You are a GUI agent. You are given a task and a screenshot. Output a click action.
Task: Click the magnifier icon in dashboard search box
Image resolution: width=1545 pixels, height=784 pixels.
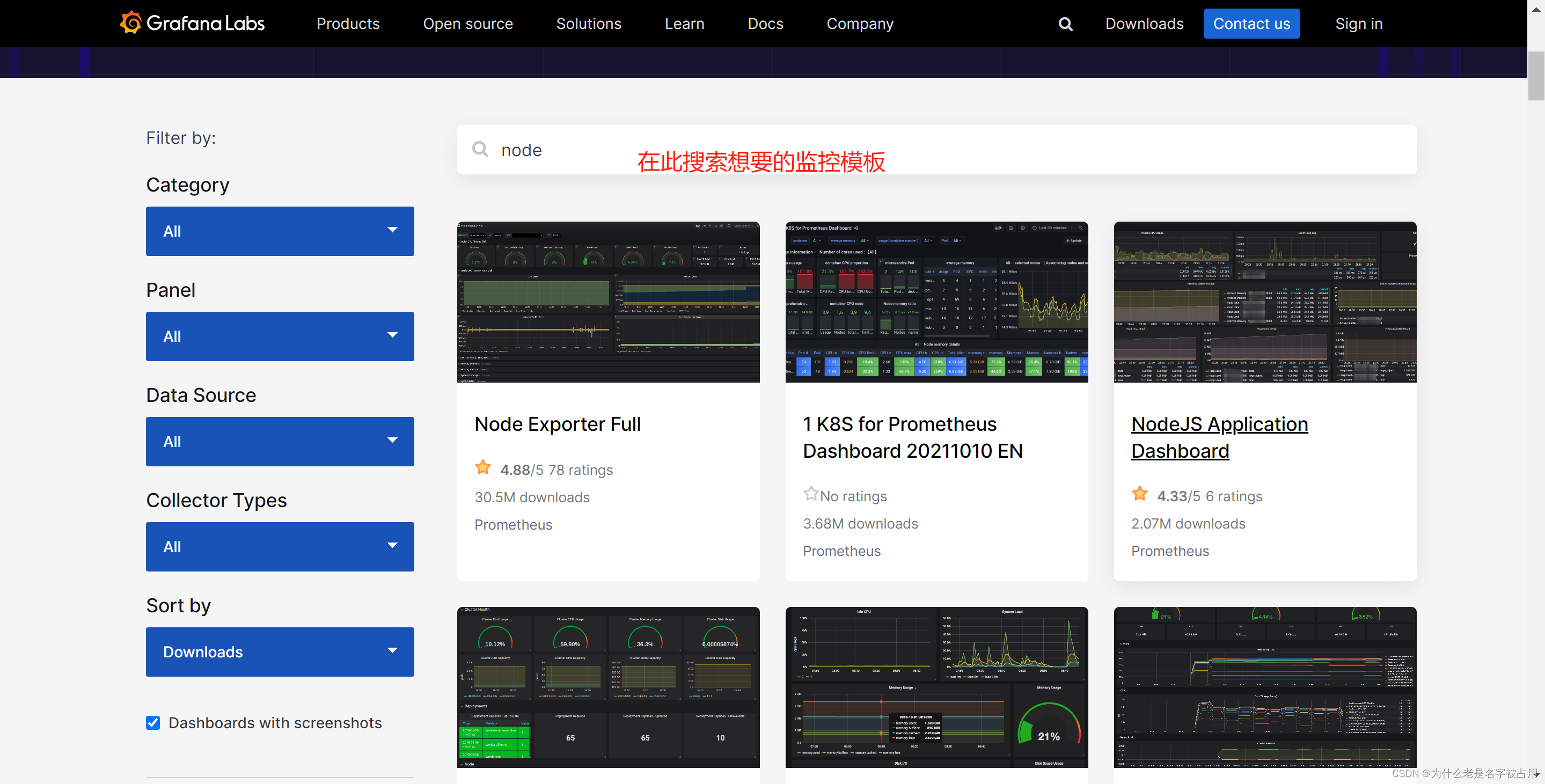click(480, 149)
